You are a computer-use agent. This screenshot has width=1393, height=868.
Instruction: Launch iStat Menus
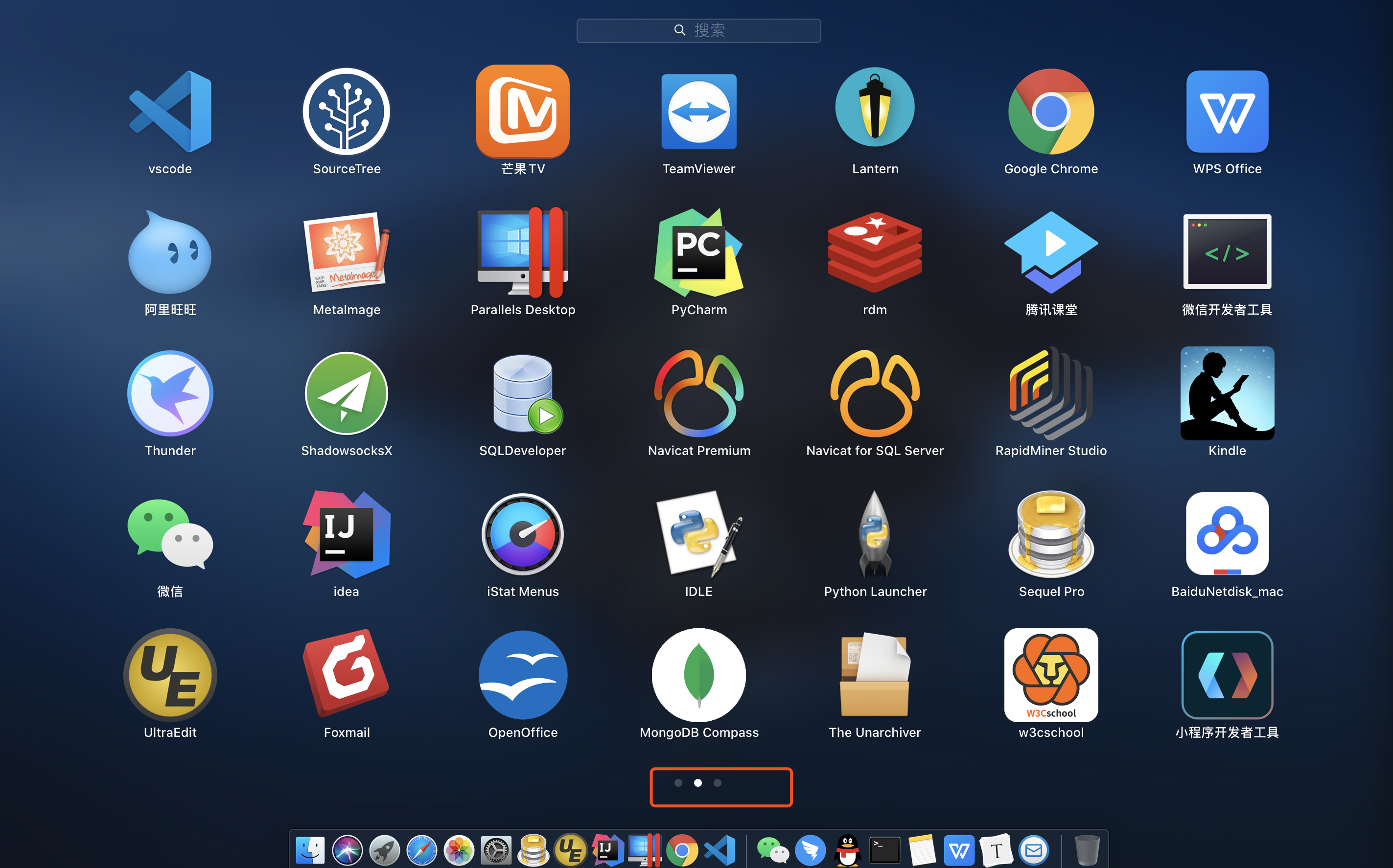(523, 534)
